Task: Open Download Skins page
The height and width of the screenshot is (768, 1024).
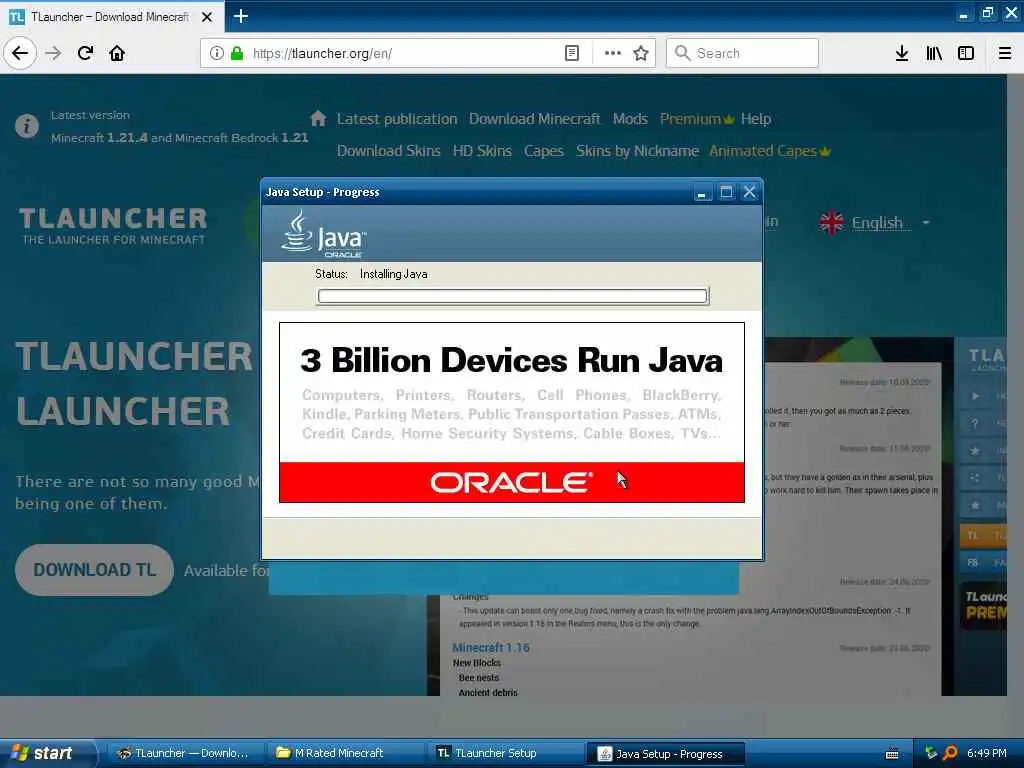Action: [x=389, y=151]
